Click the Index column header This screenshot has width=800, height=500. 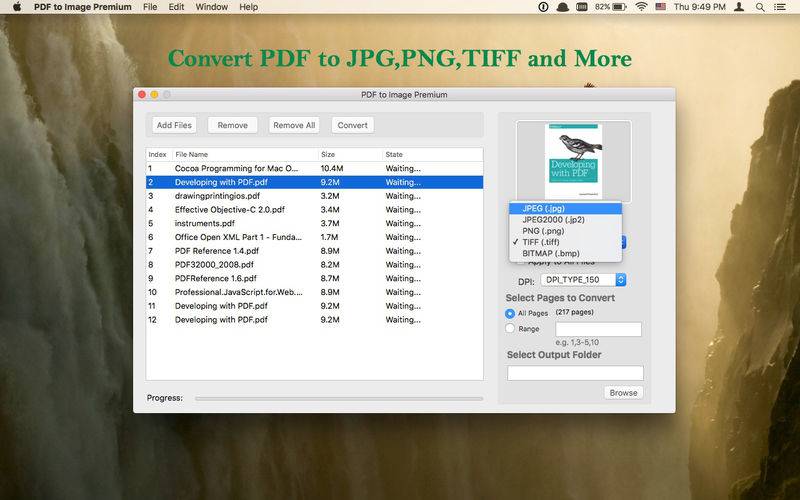click(x=158, y=154)
